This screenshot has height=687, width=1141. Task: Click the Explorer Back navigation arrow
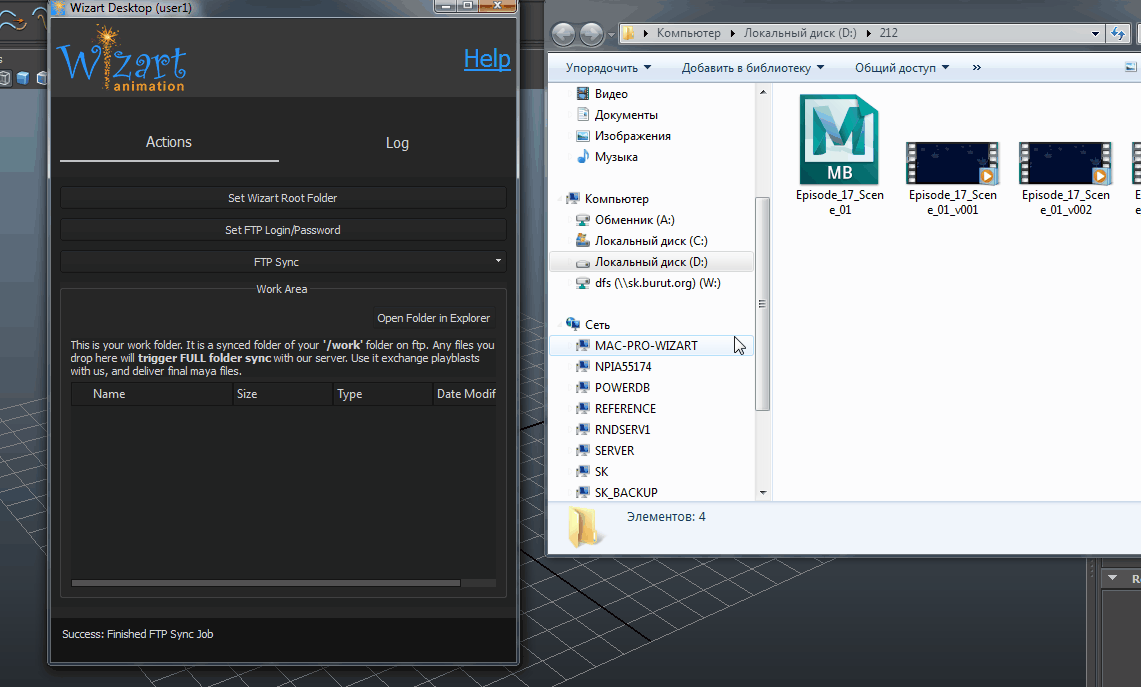click(564, 34)
